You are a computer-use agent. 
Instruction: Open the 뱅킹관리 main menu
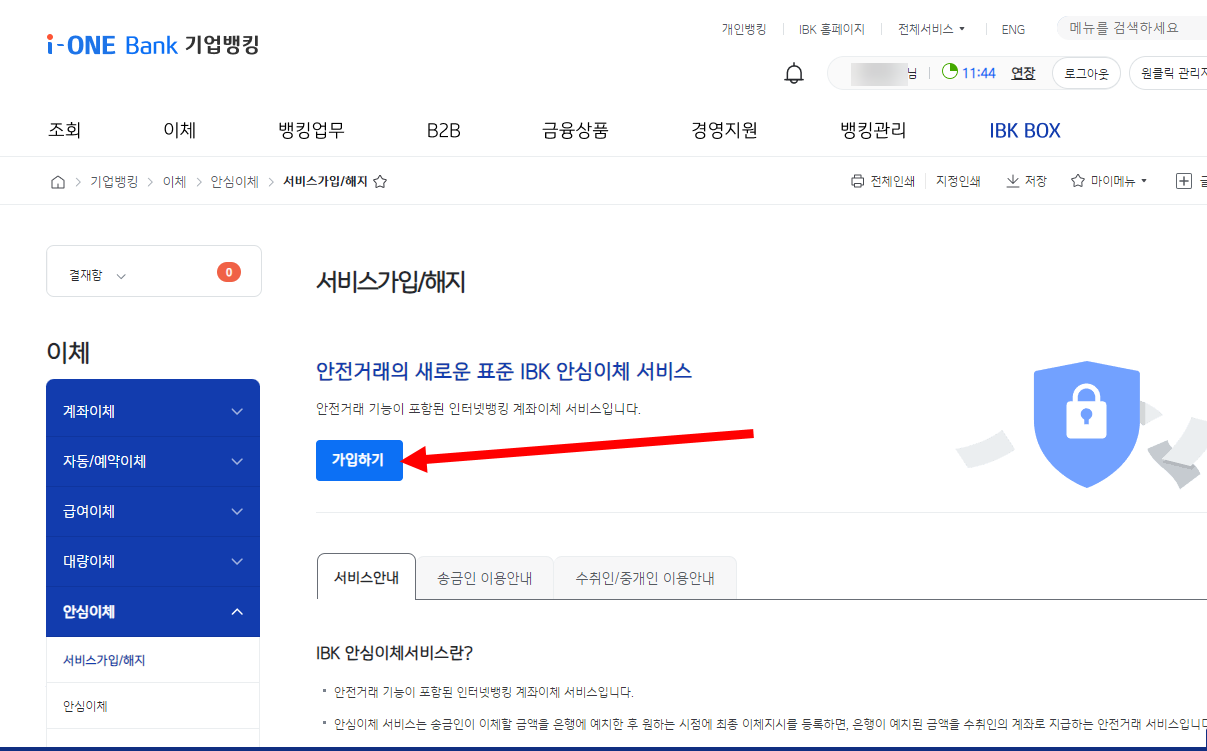(873, 130)
